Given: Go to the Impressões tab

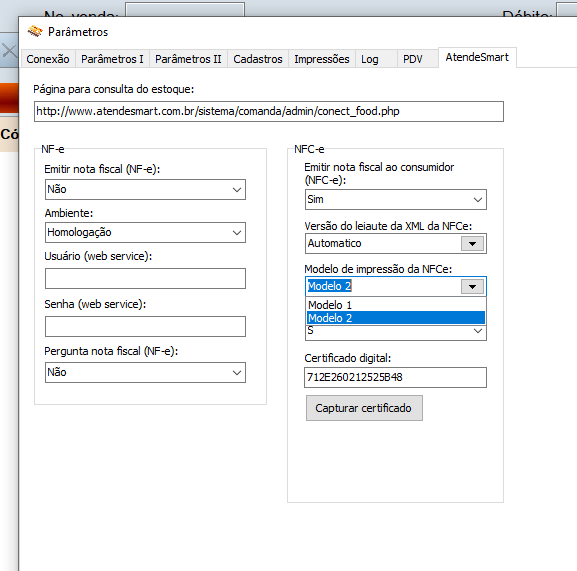Looking at the screenshot, I should coord(322,59).
